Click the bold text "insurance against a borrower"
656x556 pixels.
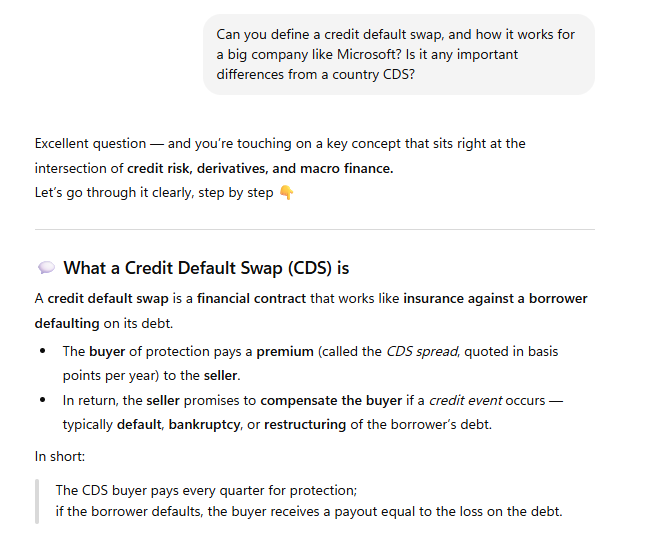pos(495,298)
